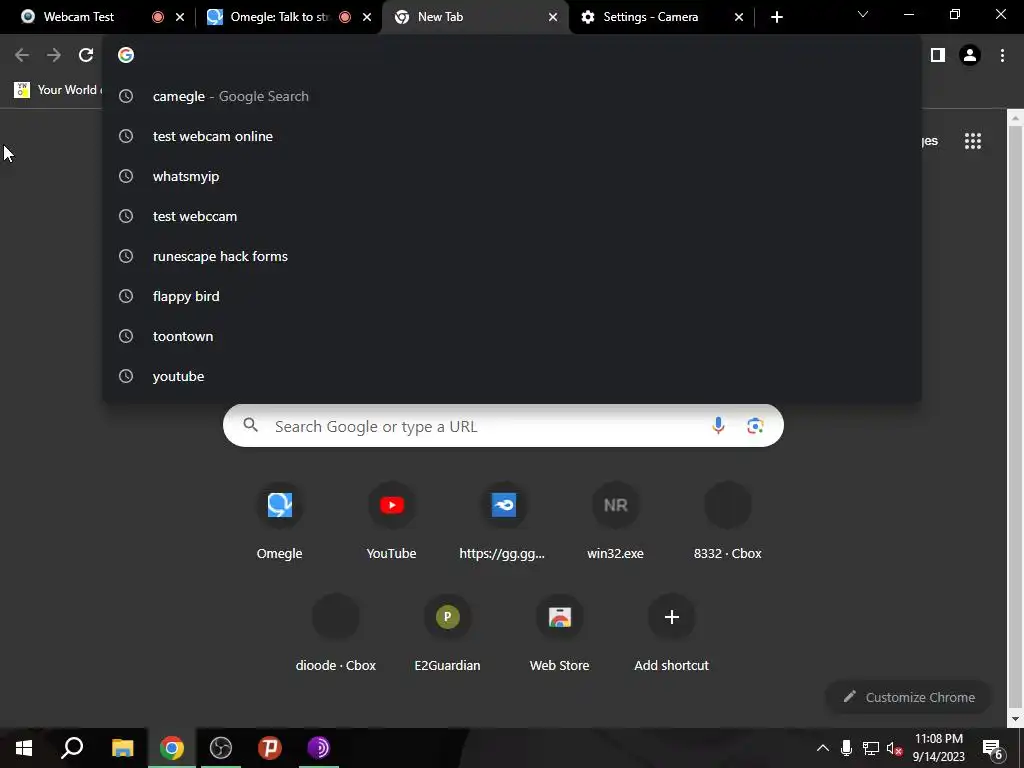Open taskbar search magnifier
The width and height of the screenshot is (1024, 768).
pyautogui.click(x=72, y=748)
